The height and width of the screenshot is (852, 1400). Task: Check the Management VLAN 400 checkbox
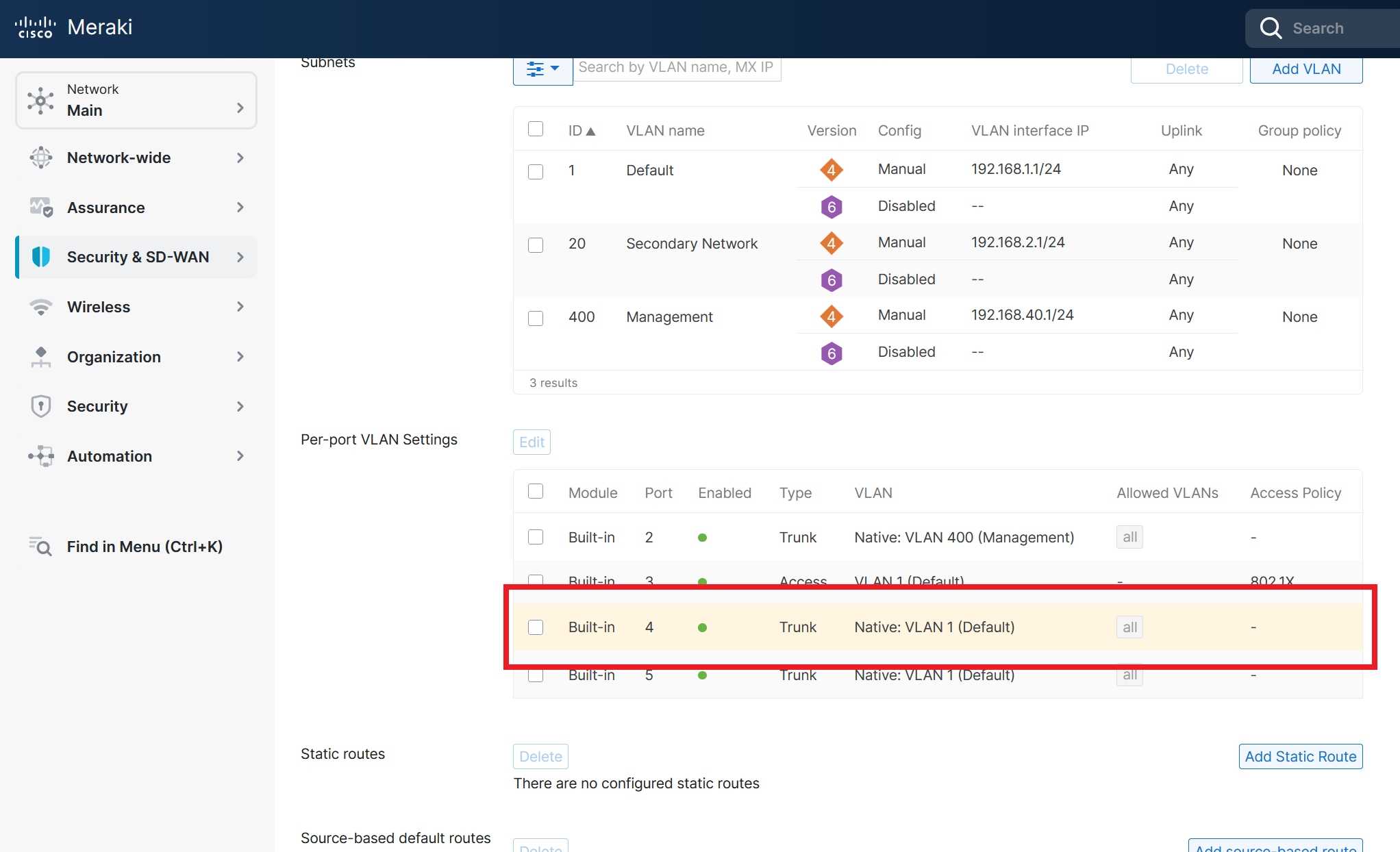pos(536,318)
